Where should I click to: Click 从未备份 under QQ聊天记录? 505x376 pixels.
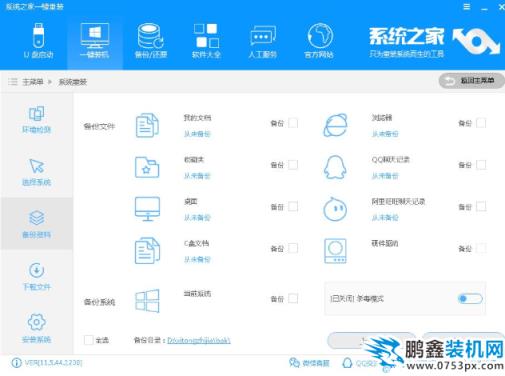click(385, 176)
